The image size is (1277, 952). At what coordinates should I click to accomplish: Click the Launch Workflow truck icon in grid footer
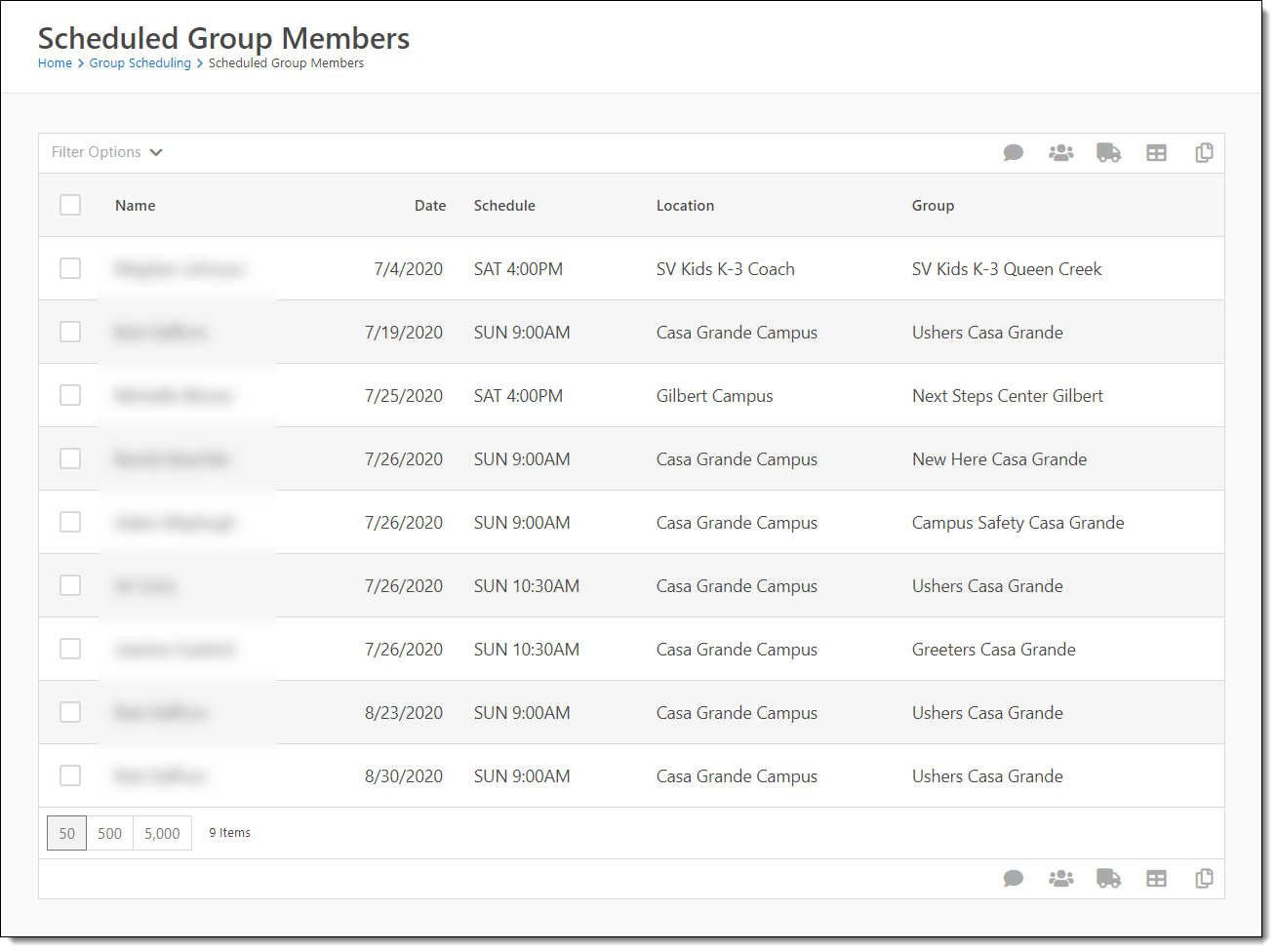pos(1109,879)
